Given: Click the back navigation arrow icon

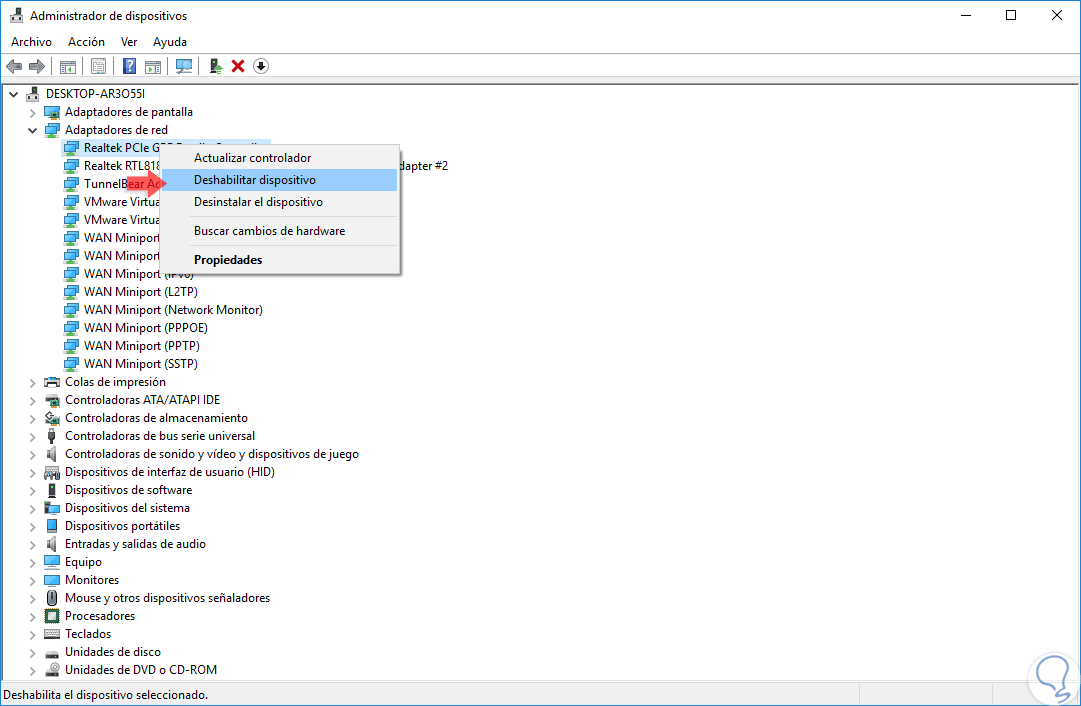Looking at the screenshot, I should 13,66.
